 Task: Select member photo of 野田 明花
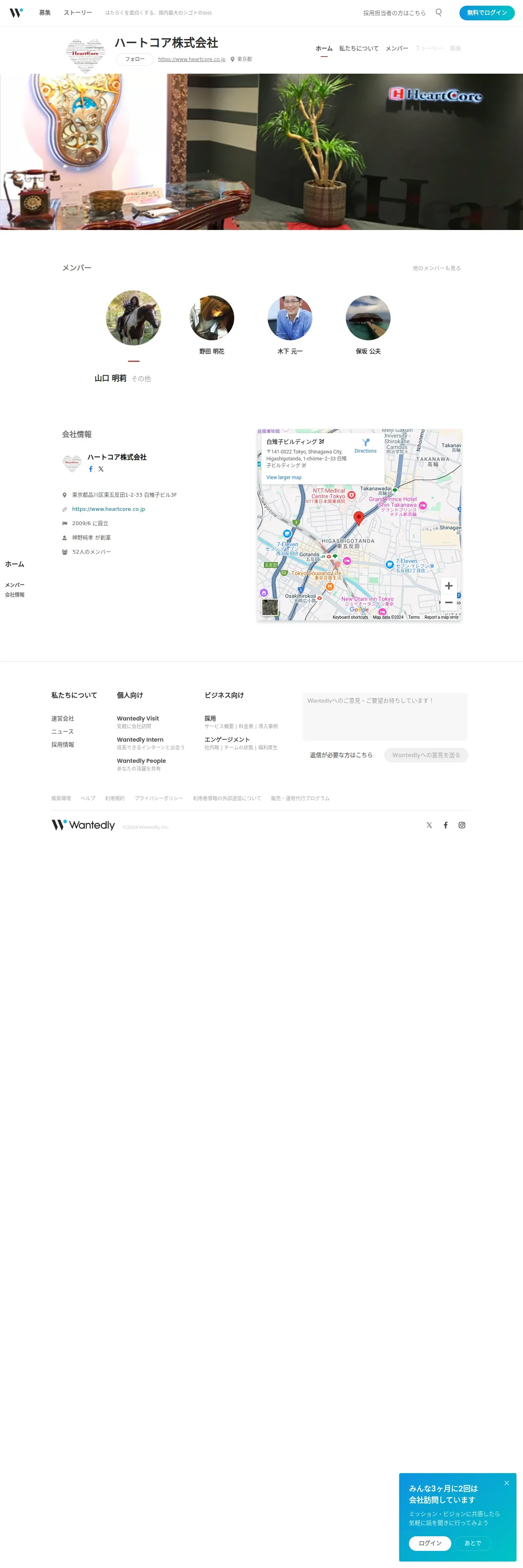point(212,318)
